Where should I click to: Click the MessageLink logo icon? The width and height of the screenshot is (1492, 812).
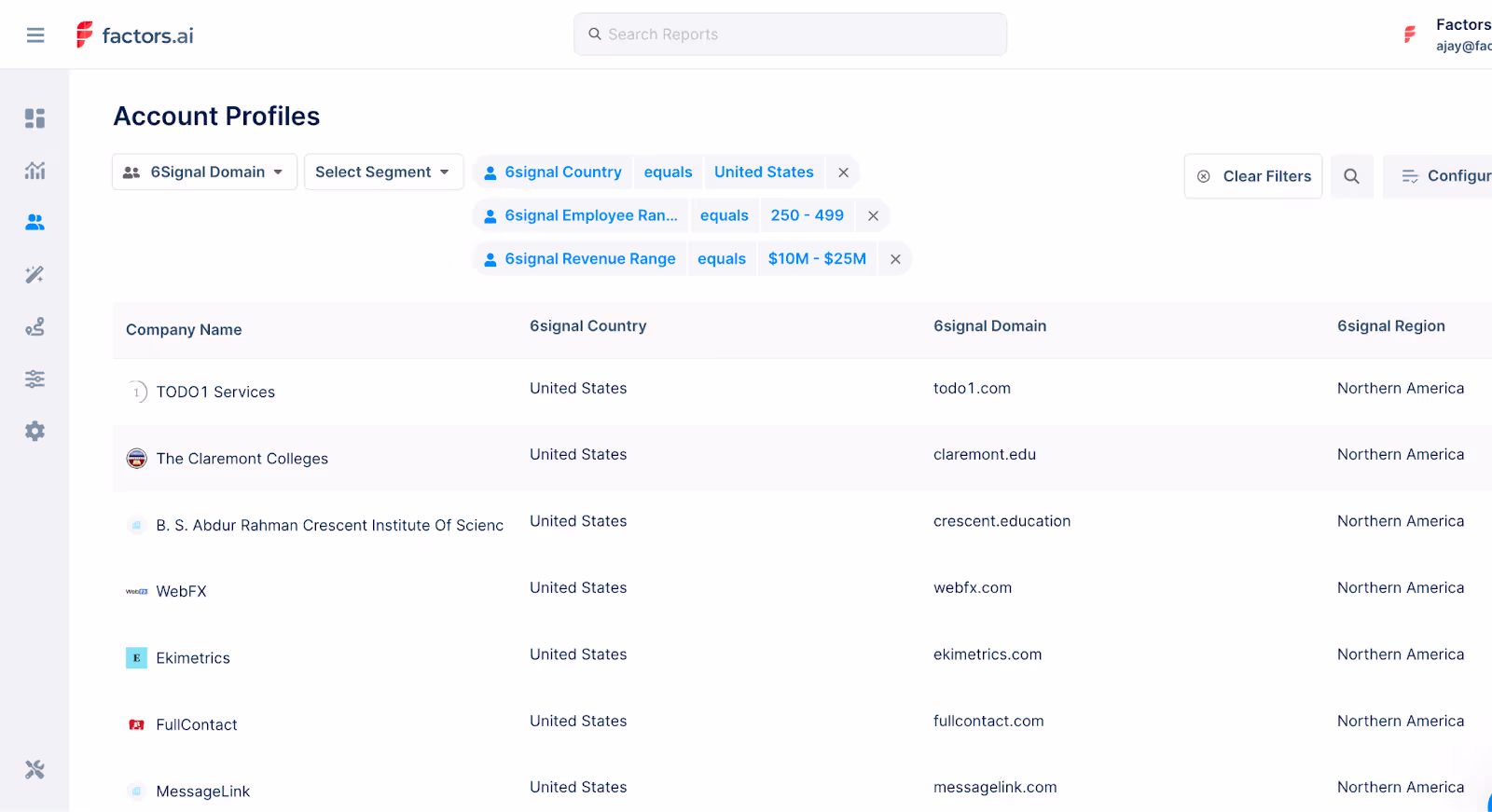point(137,791)
